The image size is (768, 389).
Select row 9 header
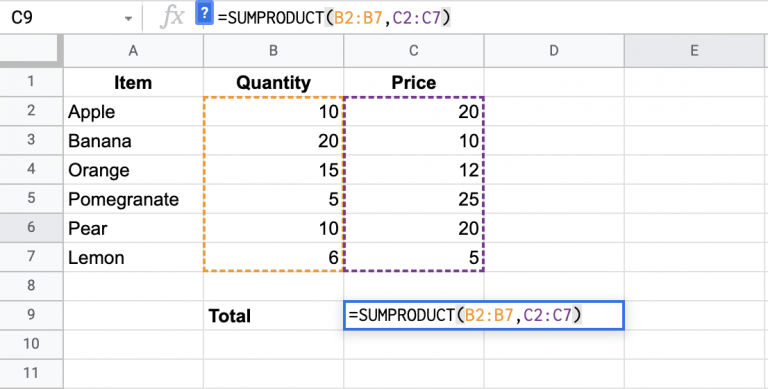(x=31, y=315)
